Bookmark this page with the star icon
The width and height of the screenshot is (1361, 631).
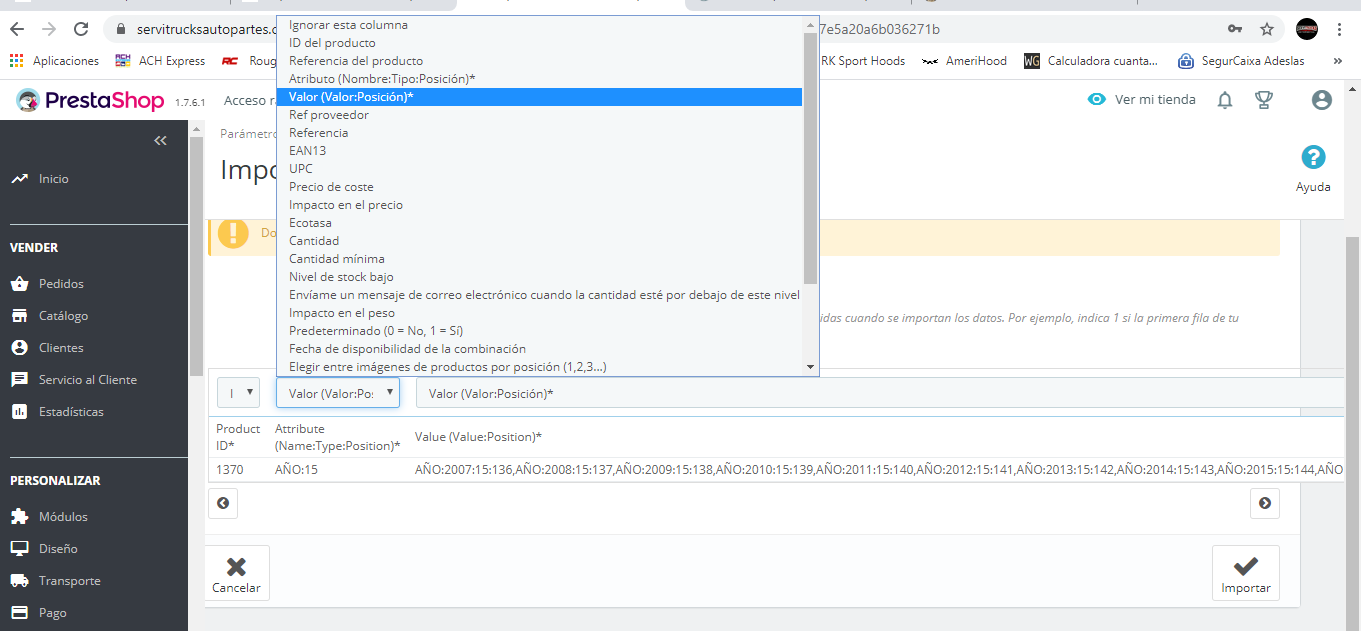point(1266,29)
